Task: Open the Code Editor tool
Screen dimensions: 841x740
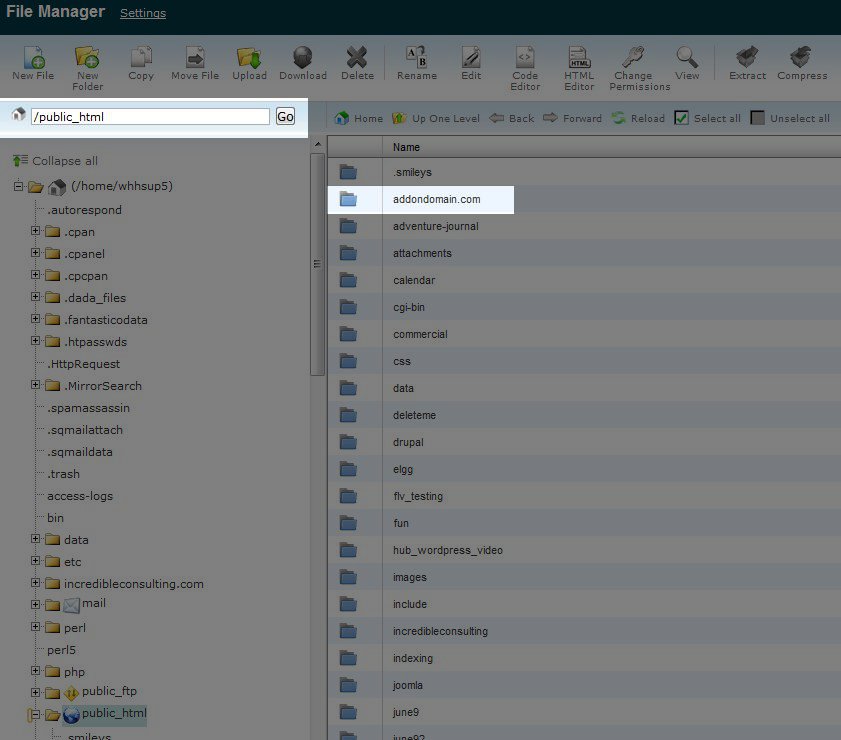Action: pos(525,58)
